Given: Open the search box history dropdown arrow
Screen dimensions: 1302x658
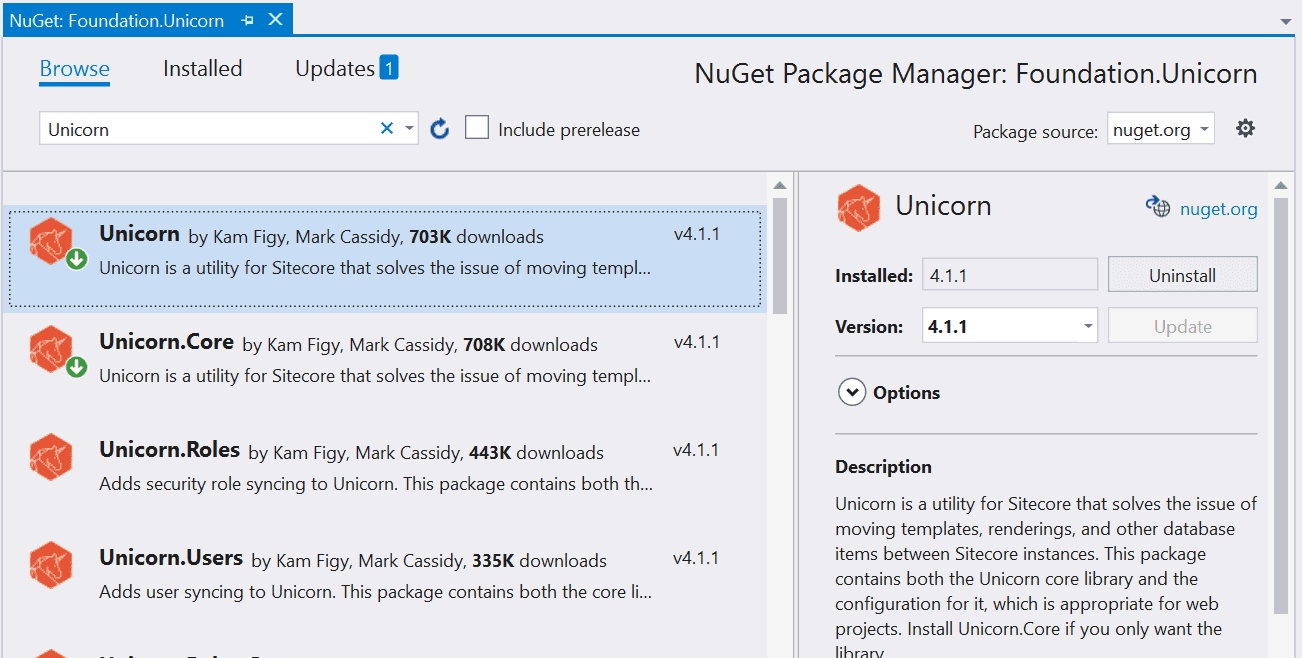Looking at the screenshot, I should [x=409, y=129].
